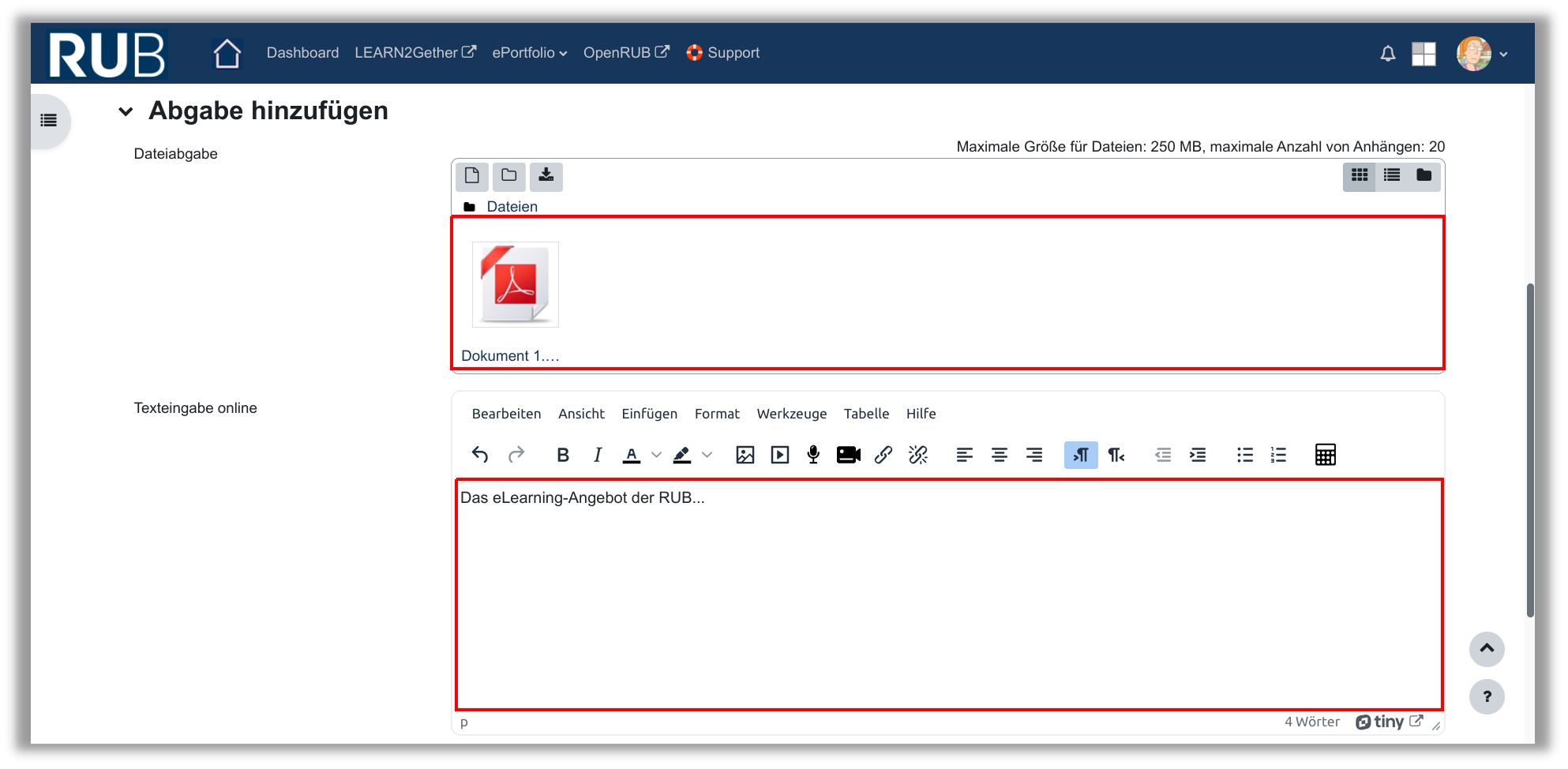Viewport: 1568px width, 769px height.
Task: Click the add file icon in Dateiabgabe
Action: click(471, 175)
